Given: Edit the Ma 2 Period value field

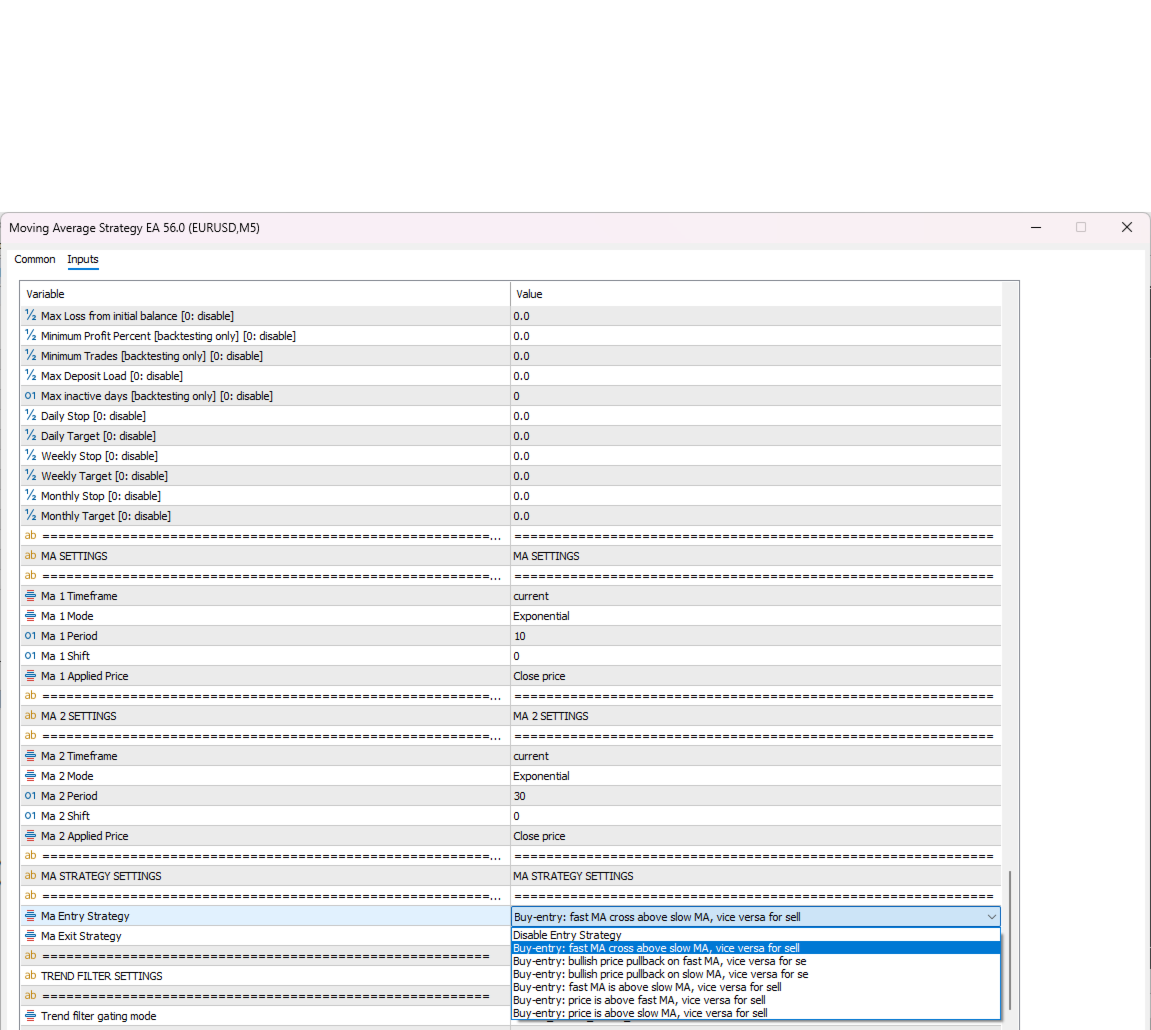Looking at the screenshot, I should tap(755, 796).
